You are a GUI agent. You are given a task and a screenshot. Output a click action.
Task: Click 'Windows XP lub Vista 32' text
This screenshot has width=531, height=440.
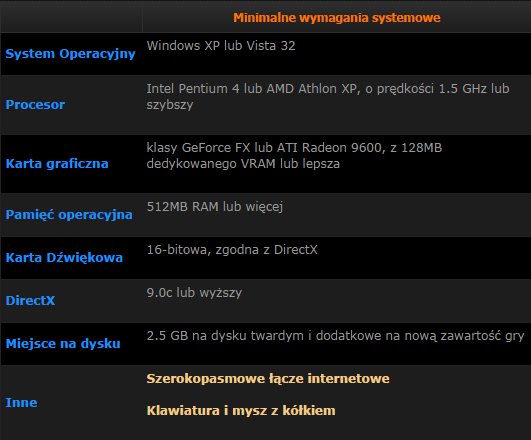(x=221, y=46)
